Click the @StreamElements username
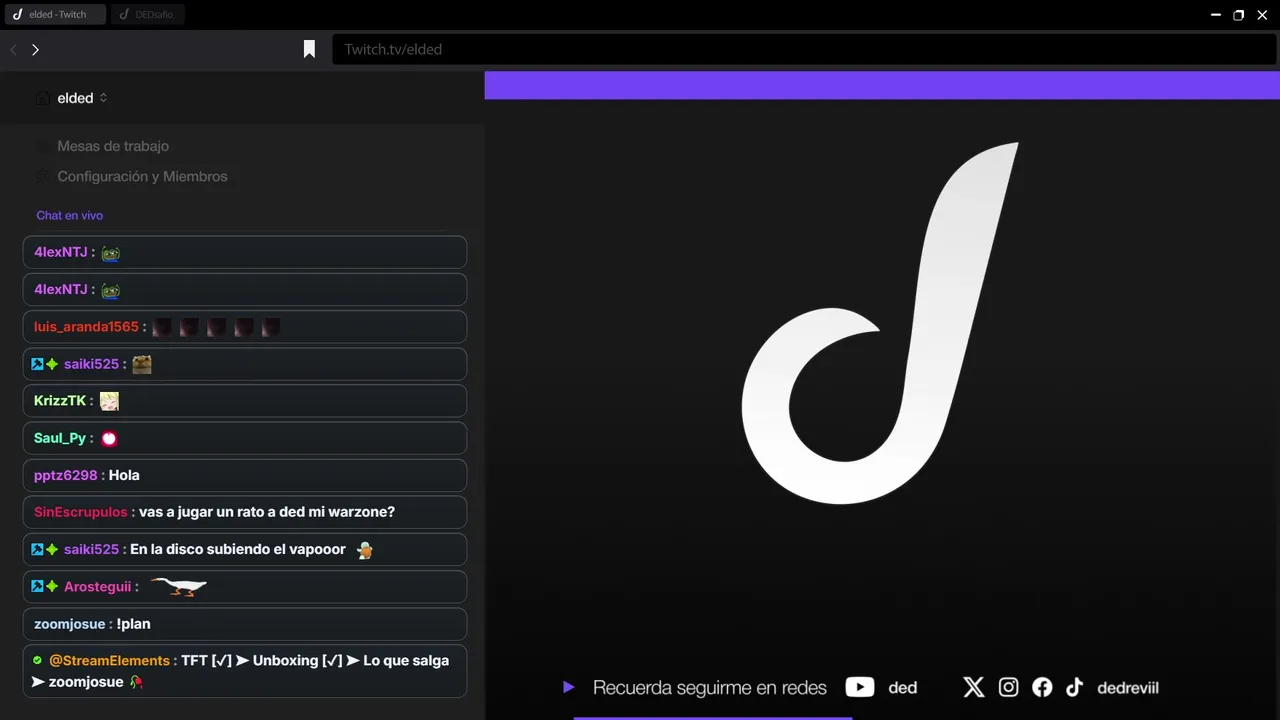Viewport: 1280px width, 720px height. (x=109, y=660)
